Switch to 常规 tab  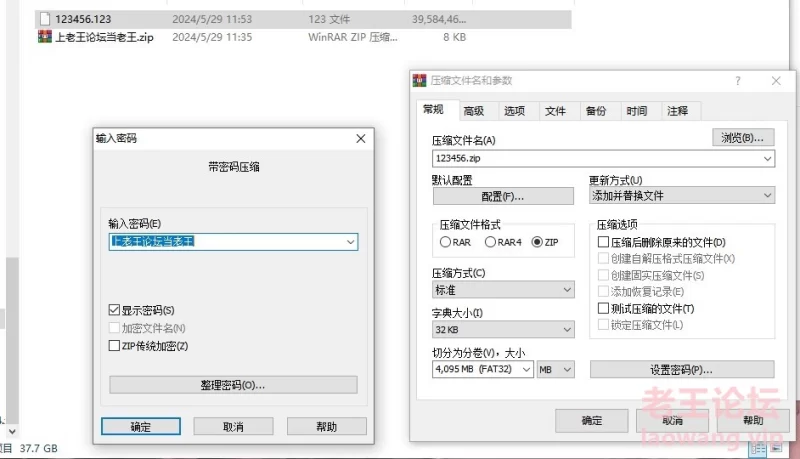click(x=433, y=110)
